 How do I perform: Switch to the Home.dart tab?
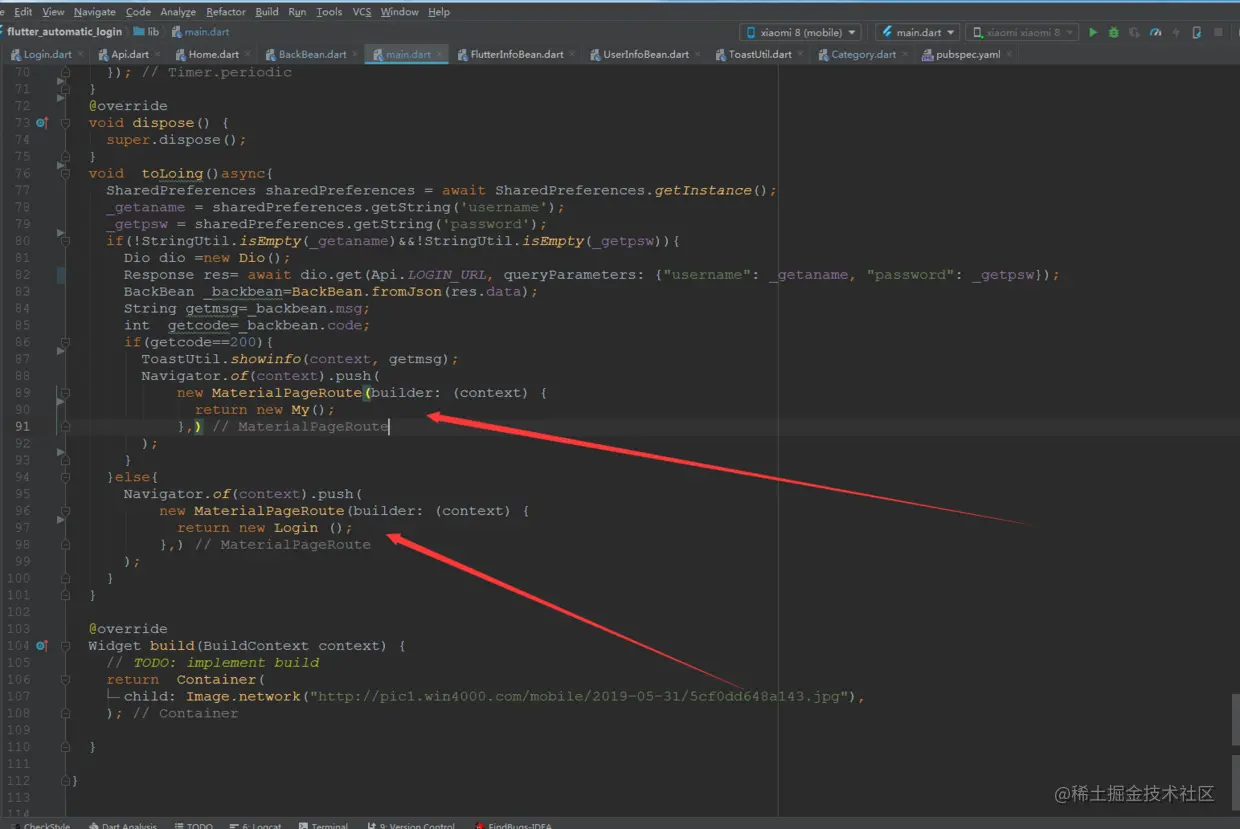(x=213, y=55)
